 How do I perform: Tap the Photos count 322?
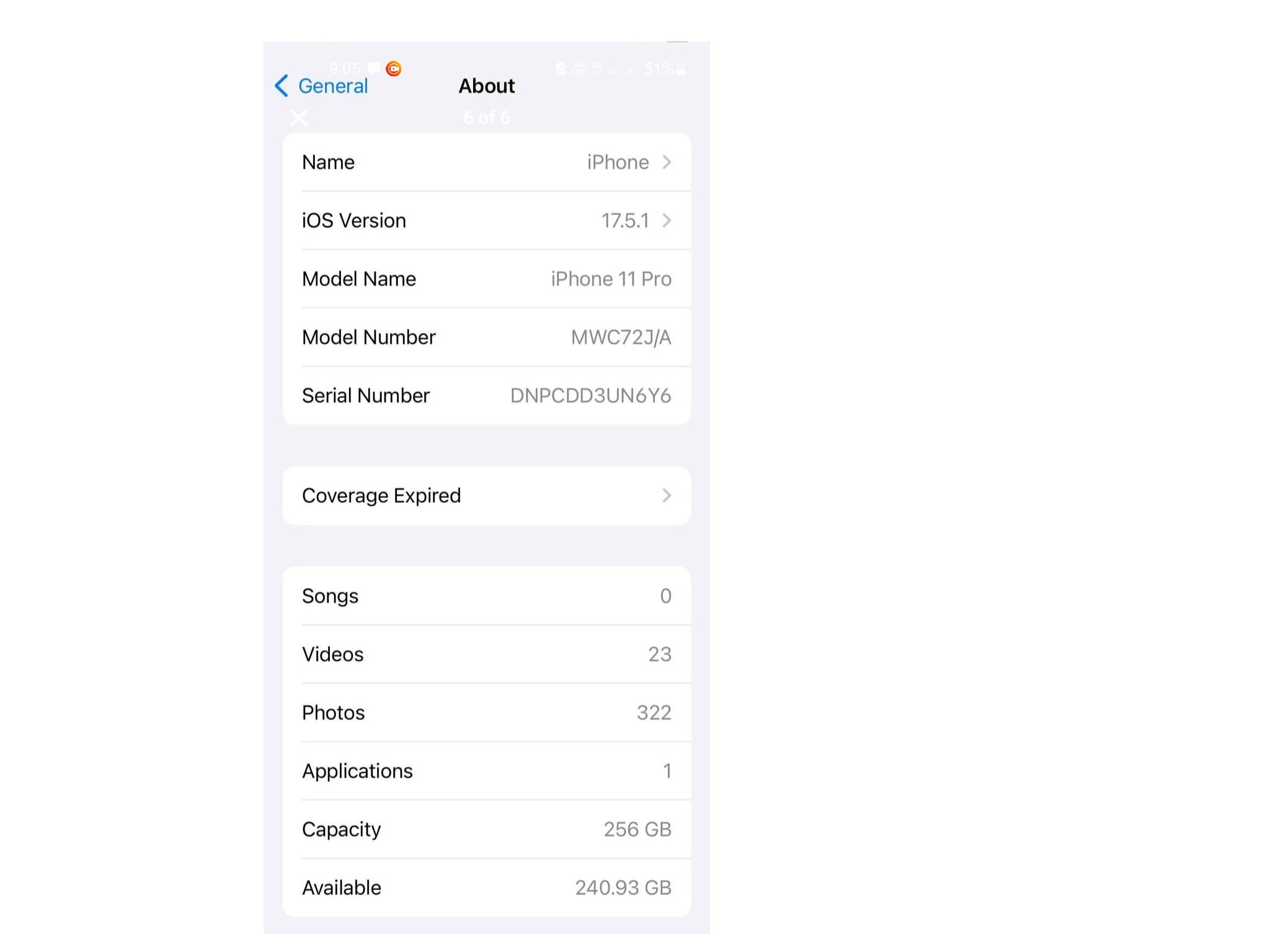click(654, 713)
